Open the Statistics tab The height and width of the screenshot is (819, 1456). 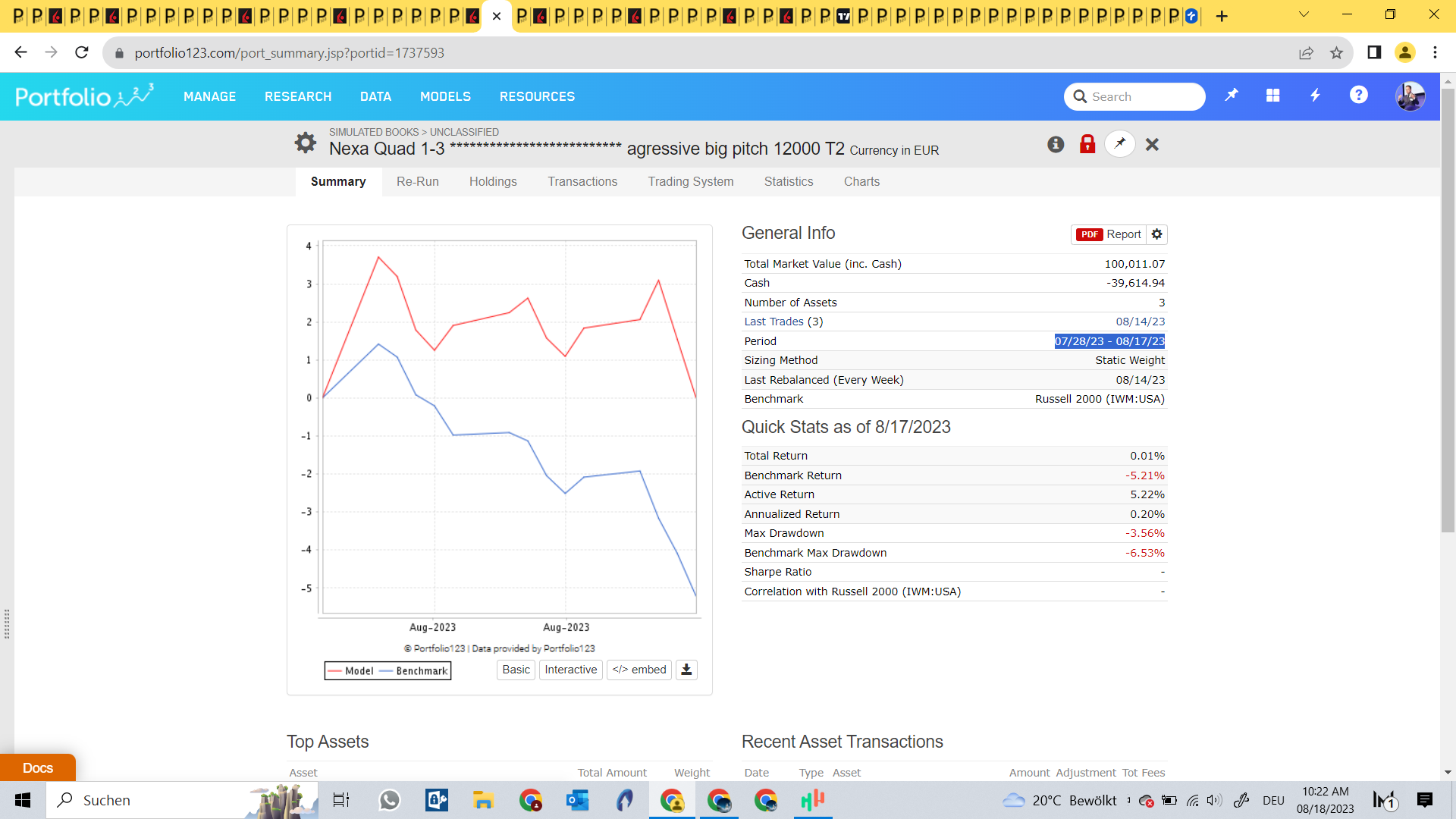(789, 181)
